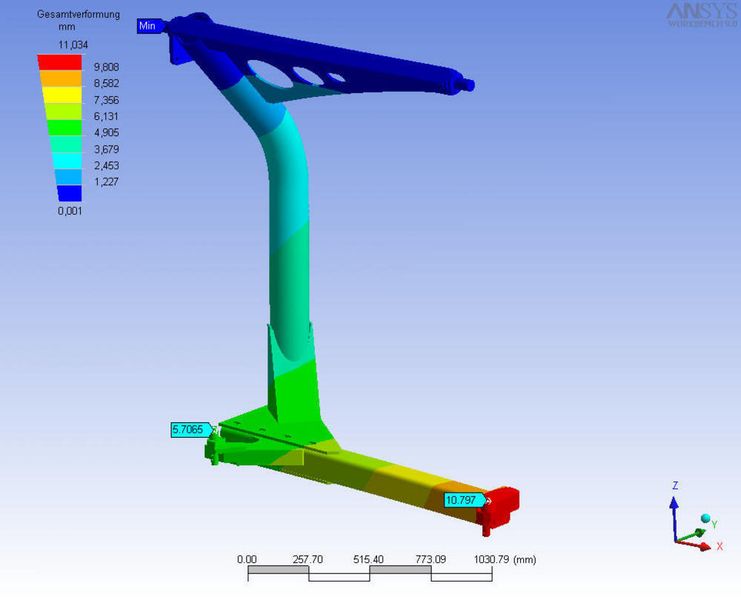Select the dark blue legend band
The height and width of the screenshot is (600, 741).
pyautogui.click(x=69, y=193)
